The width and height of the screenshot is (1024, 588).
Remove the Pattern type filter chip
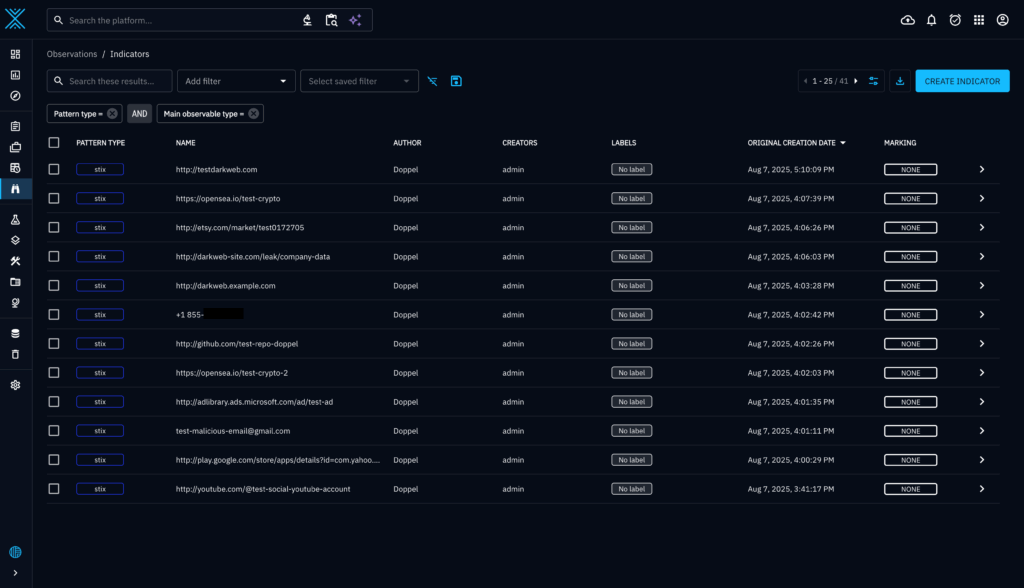click(112, 114)
